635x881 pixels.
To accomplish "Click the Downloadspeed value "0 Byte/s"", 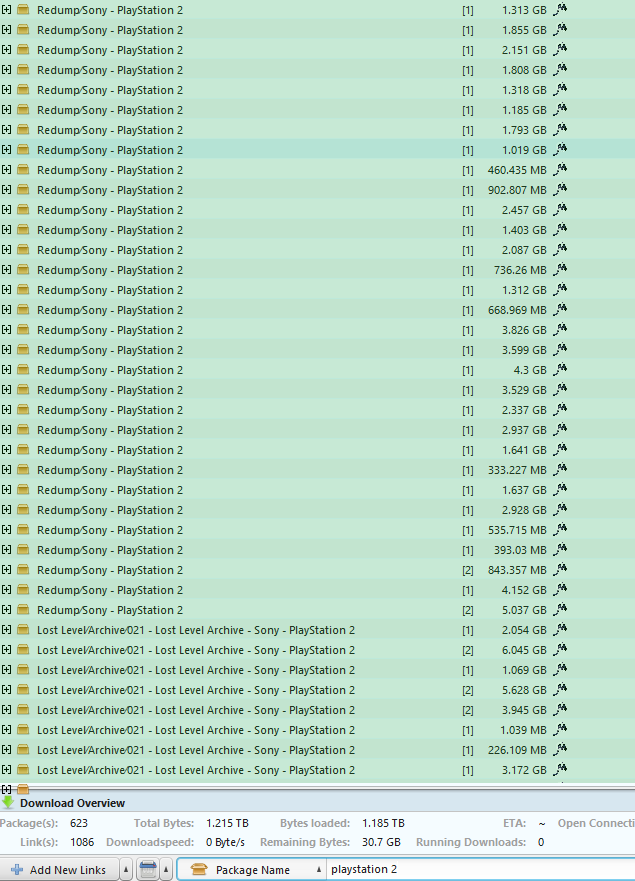I will tap(225, 842).
